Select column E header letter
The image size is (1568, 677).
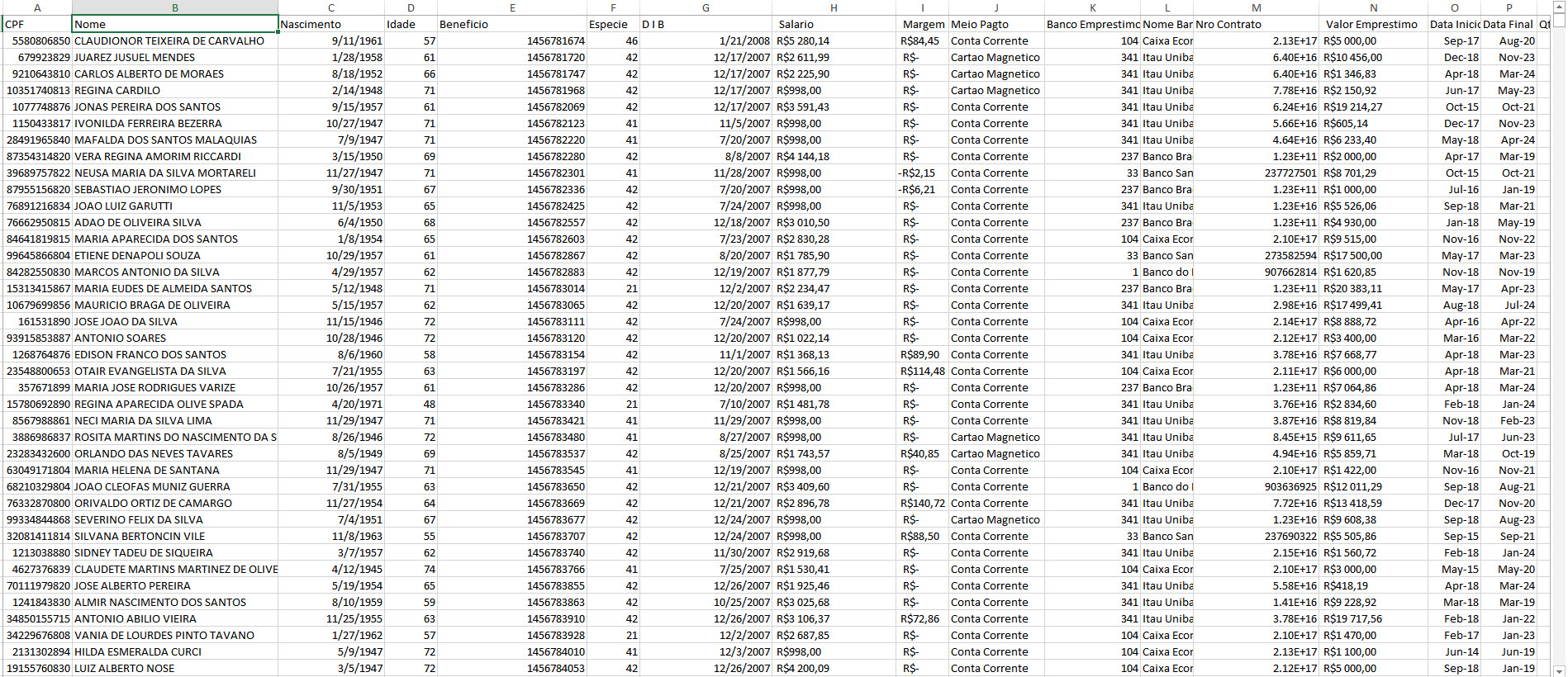click(x=512, y=7)
